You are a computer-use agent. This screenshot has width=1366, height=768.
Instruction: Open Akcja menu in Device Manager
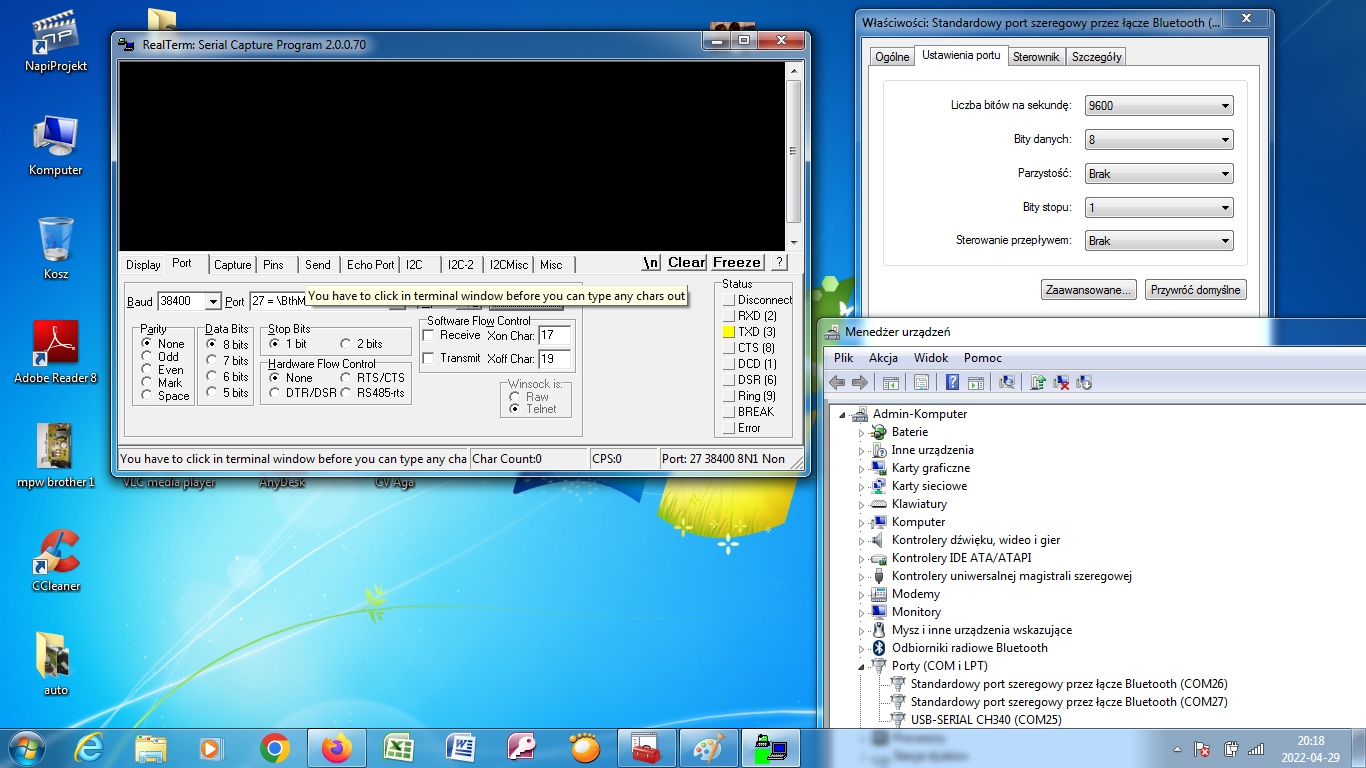[x=883, y=358]
